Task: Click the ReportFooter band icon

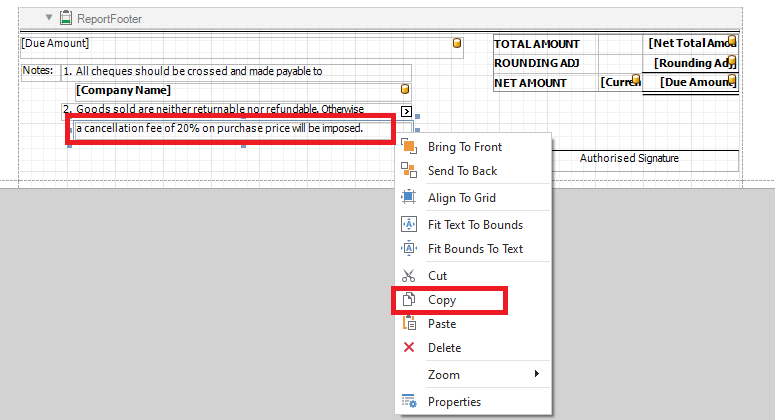Action: point(66,18)
